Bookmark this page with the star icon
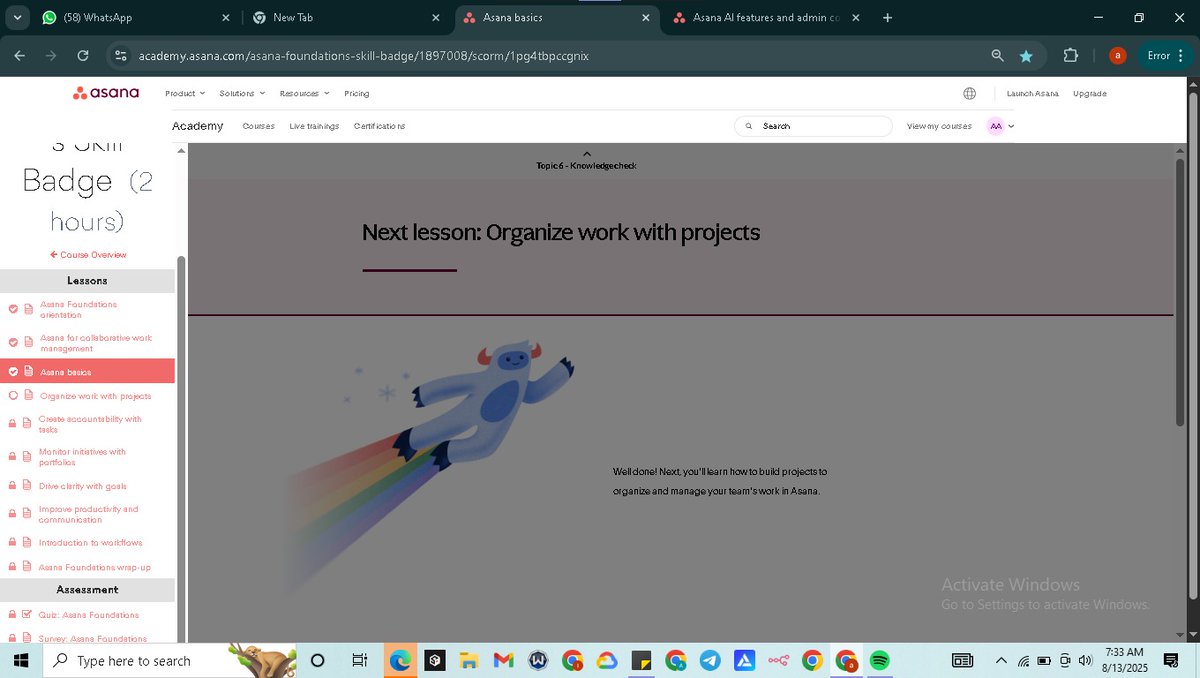Image resolution: width=1200 pixels, height=678 pixels. (x=1026, y=56)
